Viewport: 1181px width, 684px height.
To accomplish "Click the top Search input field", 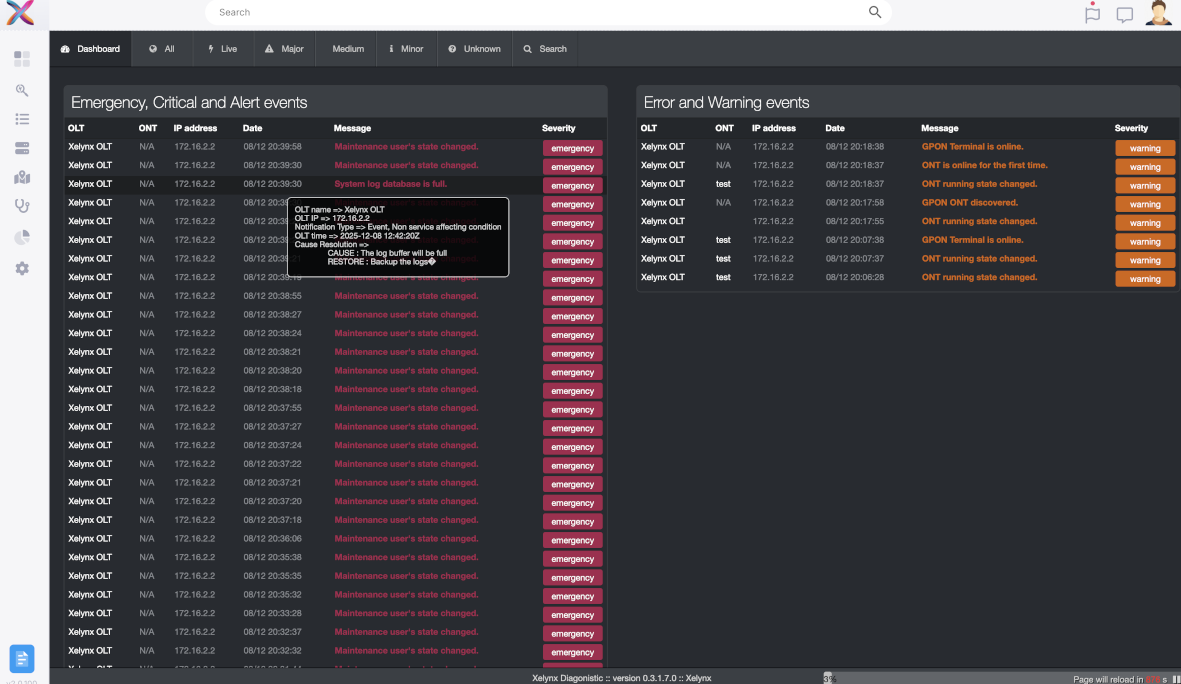I will pos(540,13).
